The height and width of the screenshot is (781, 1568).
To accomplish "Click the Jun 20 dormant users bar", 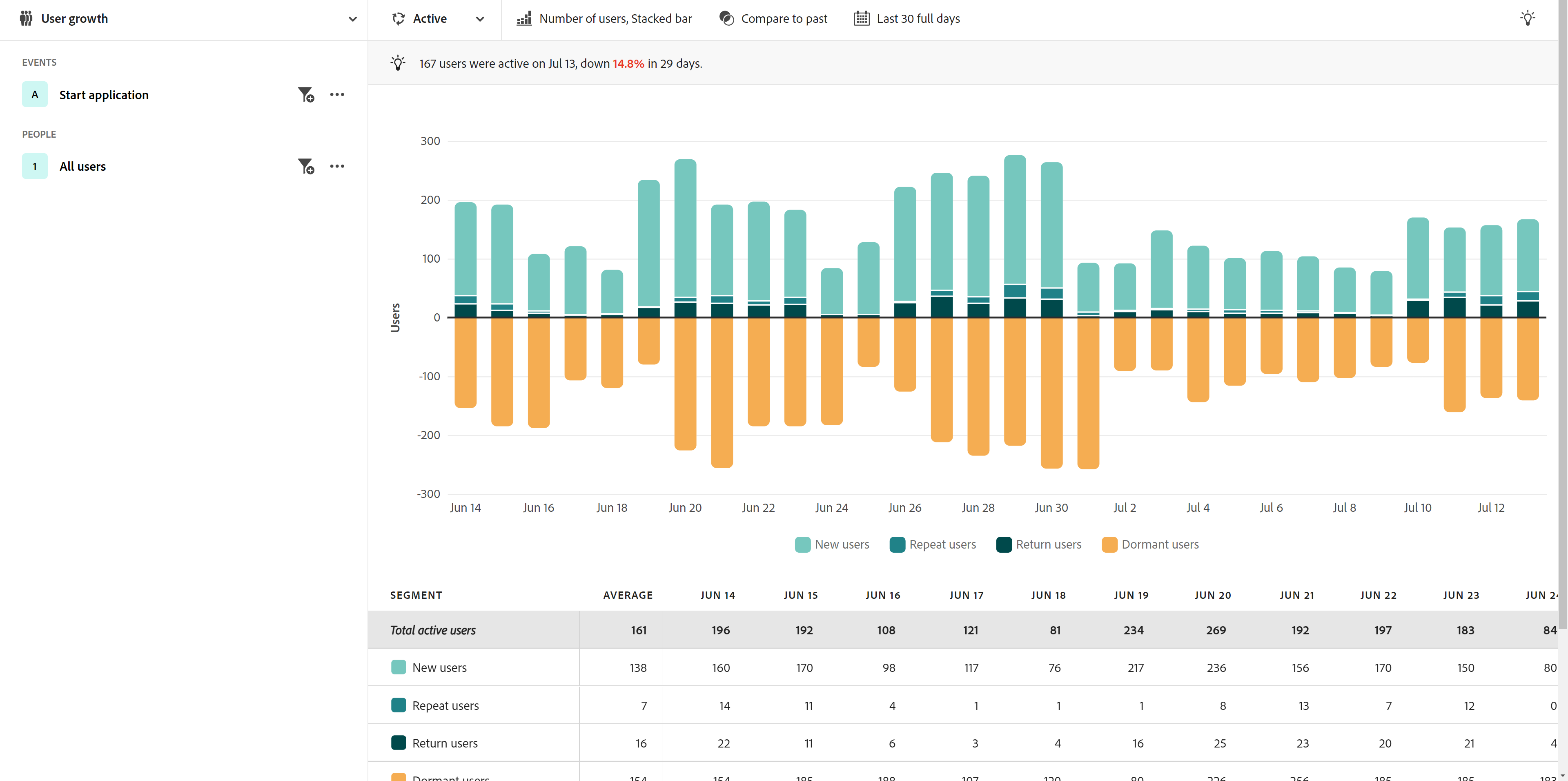I will (x=686, y=384).
